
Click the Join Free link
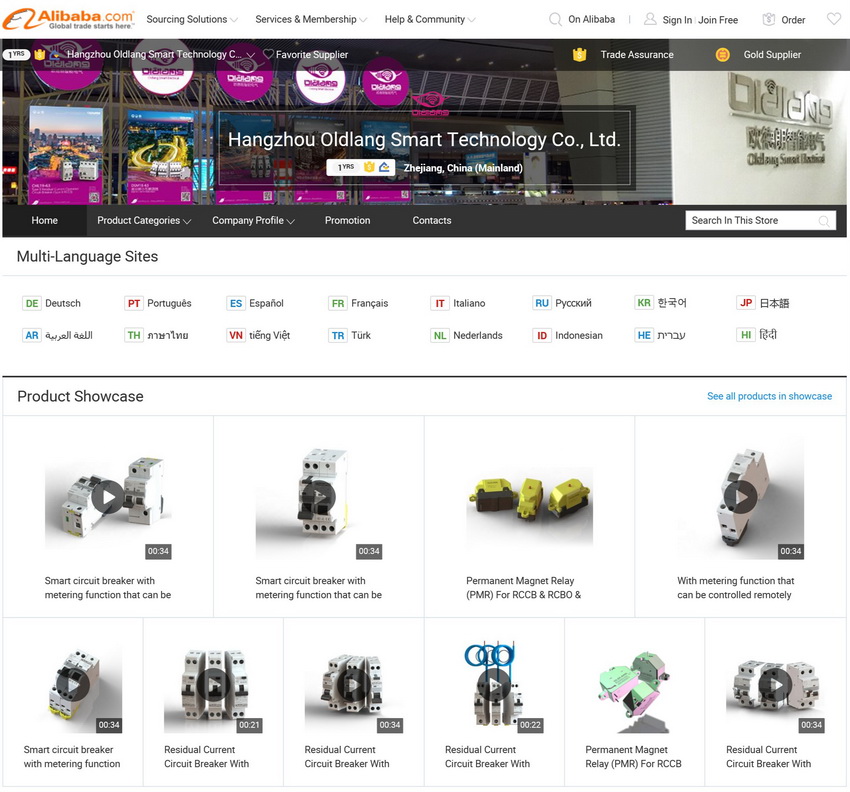[x=718, y=20]
